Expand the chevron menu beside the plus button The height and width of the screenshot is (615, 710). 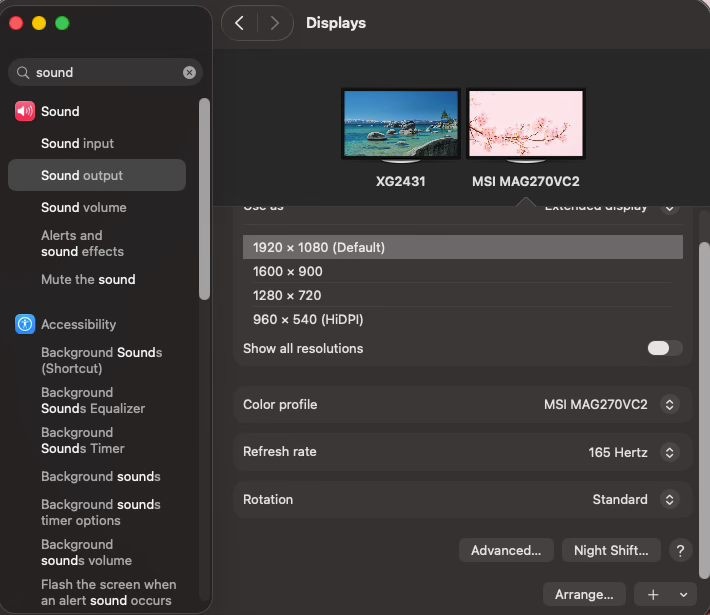684,595
